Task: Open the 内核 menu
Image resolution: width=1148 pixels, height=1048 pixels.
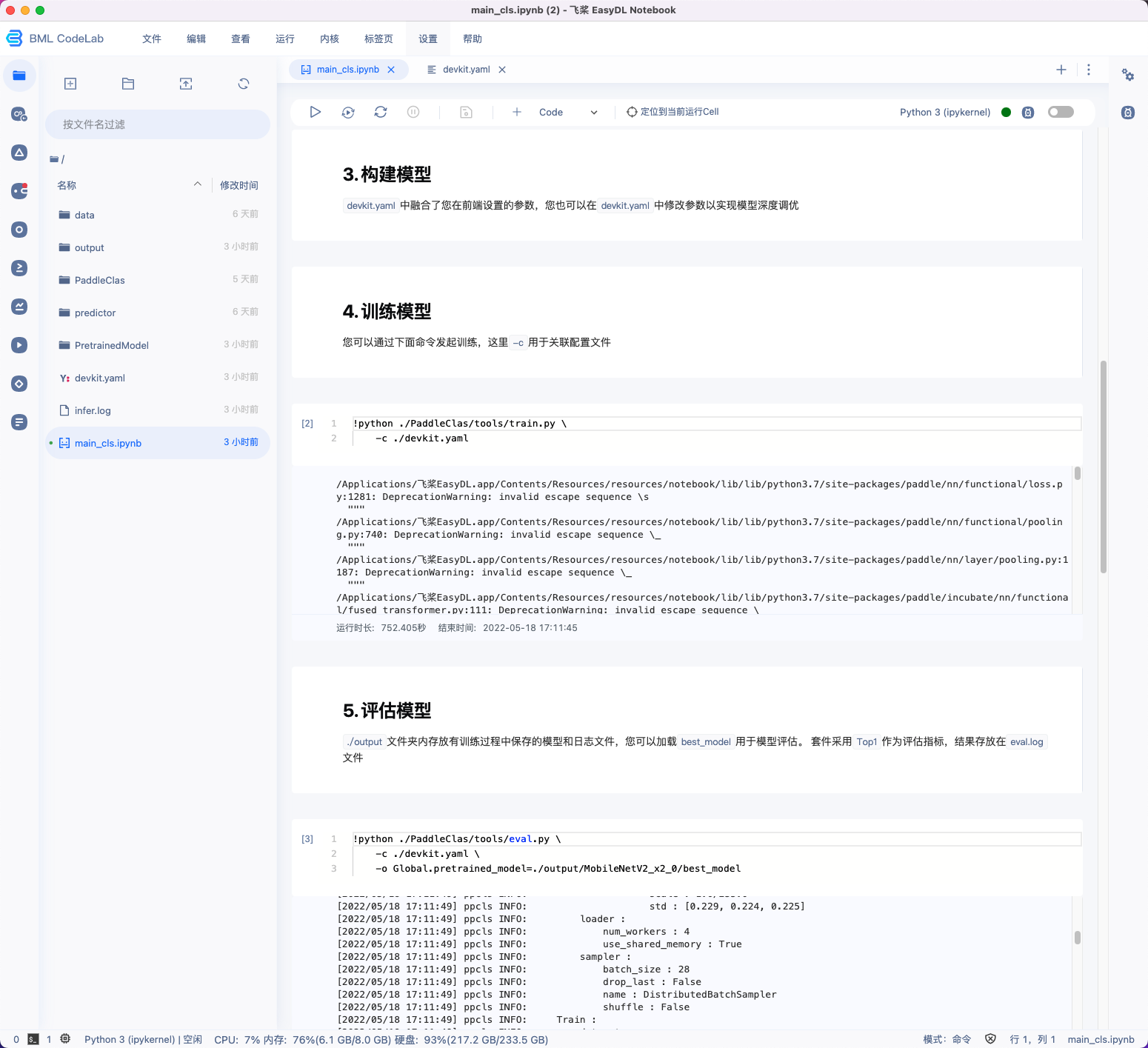Action: click(330, 39)
